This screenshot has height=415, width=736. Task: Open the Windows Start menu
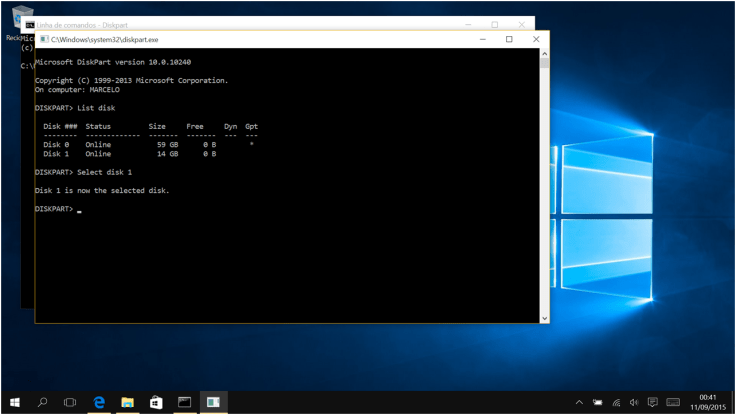[14, 402]
